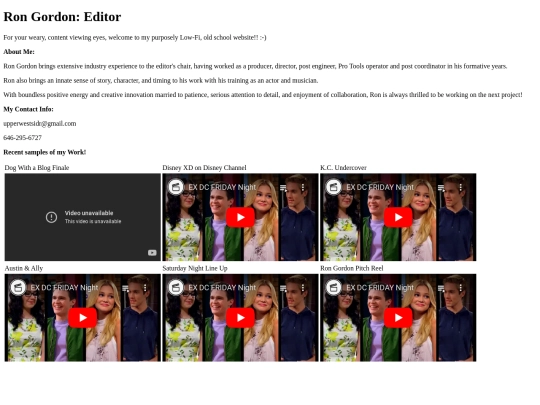Open more options on K.C. Undercover video

[x=460, y=187]
